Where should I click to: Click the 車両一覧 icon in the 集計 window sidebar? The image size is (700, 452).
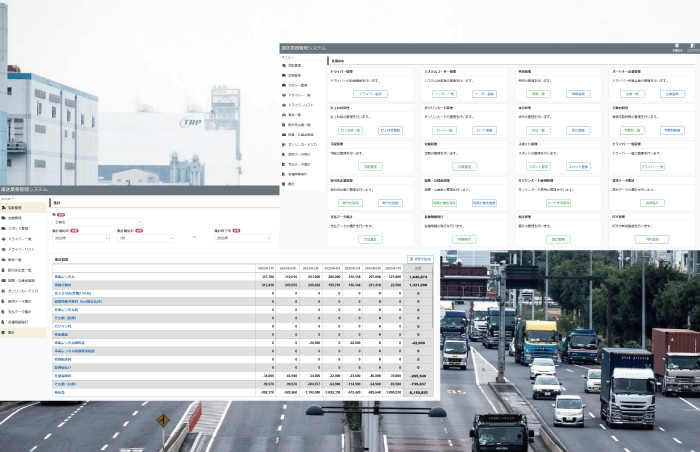point(5,259)
